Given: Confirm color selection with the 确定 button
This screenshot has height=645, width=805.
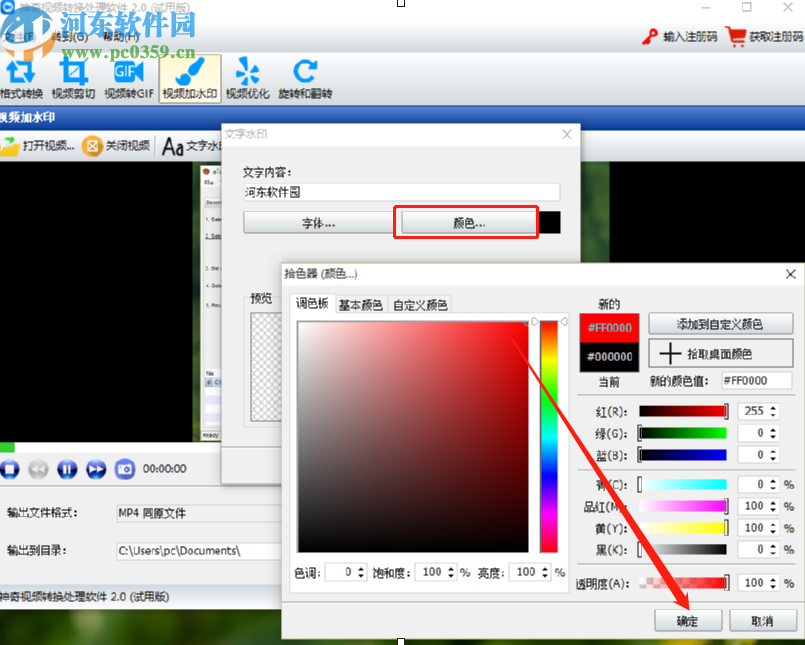Looking at the screenshot, I should click(688, 620).
